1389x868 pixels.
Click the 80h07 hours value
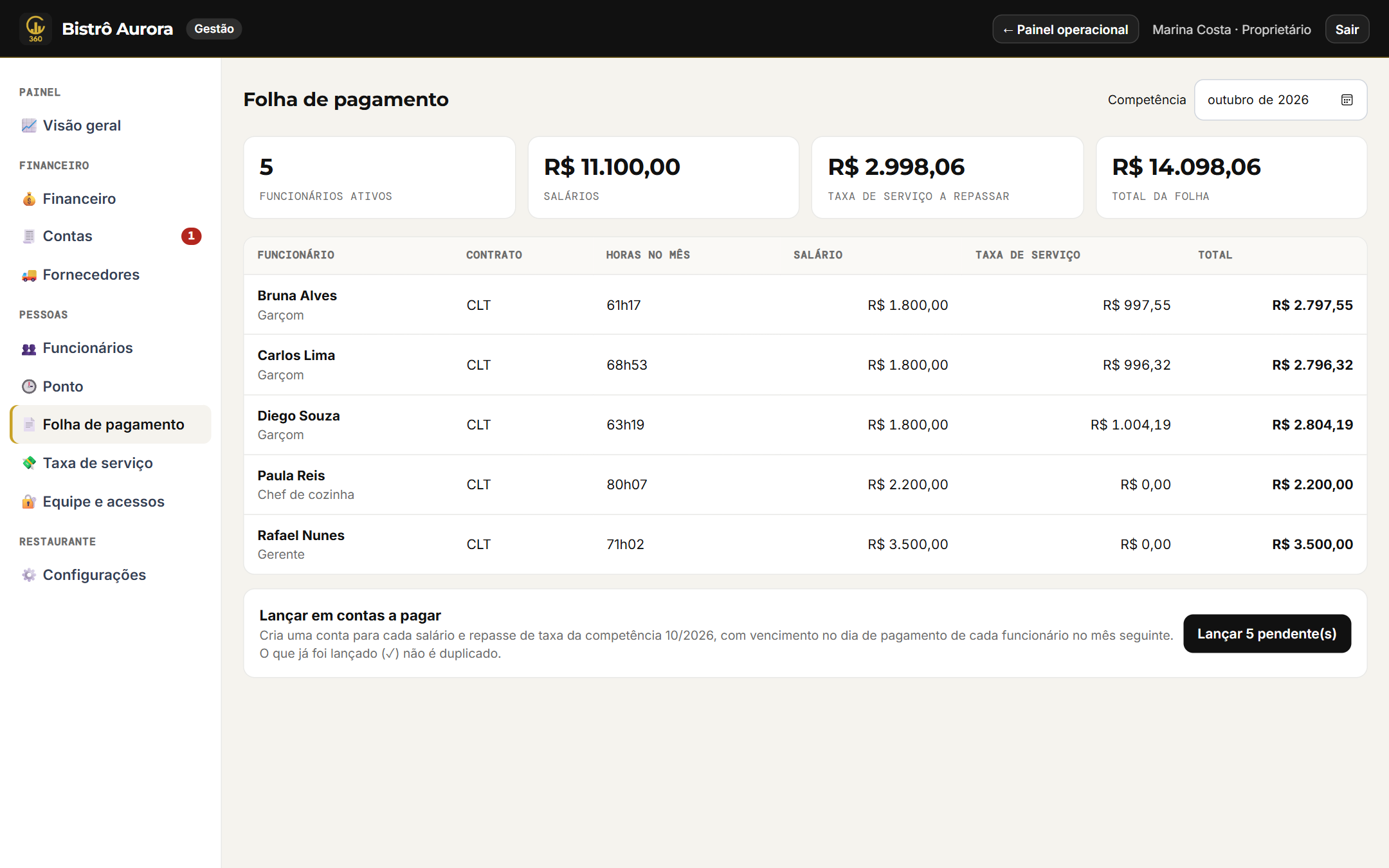coord(626,485)
